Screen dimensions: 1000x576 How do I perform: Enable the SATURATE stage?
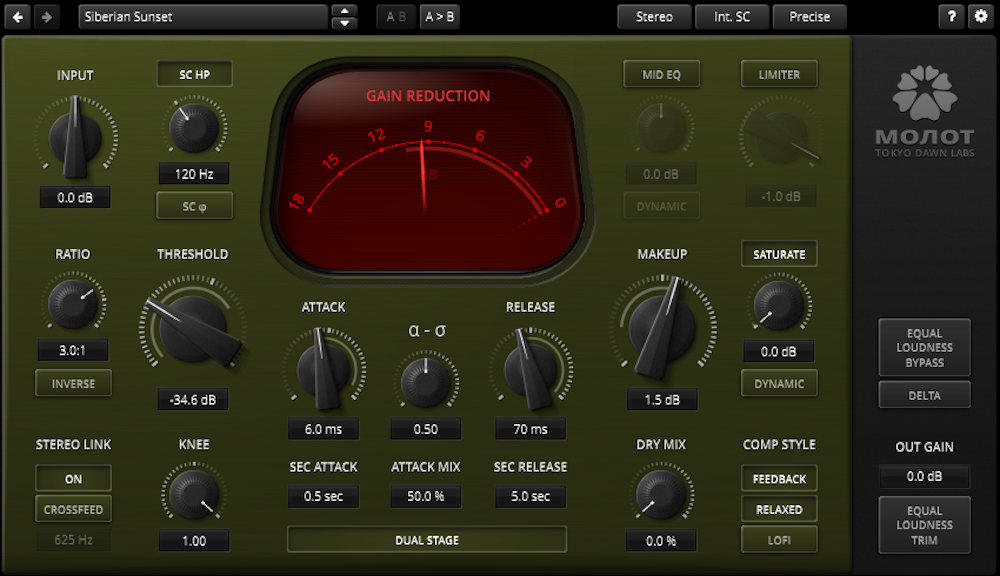779,253
